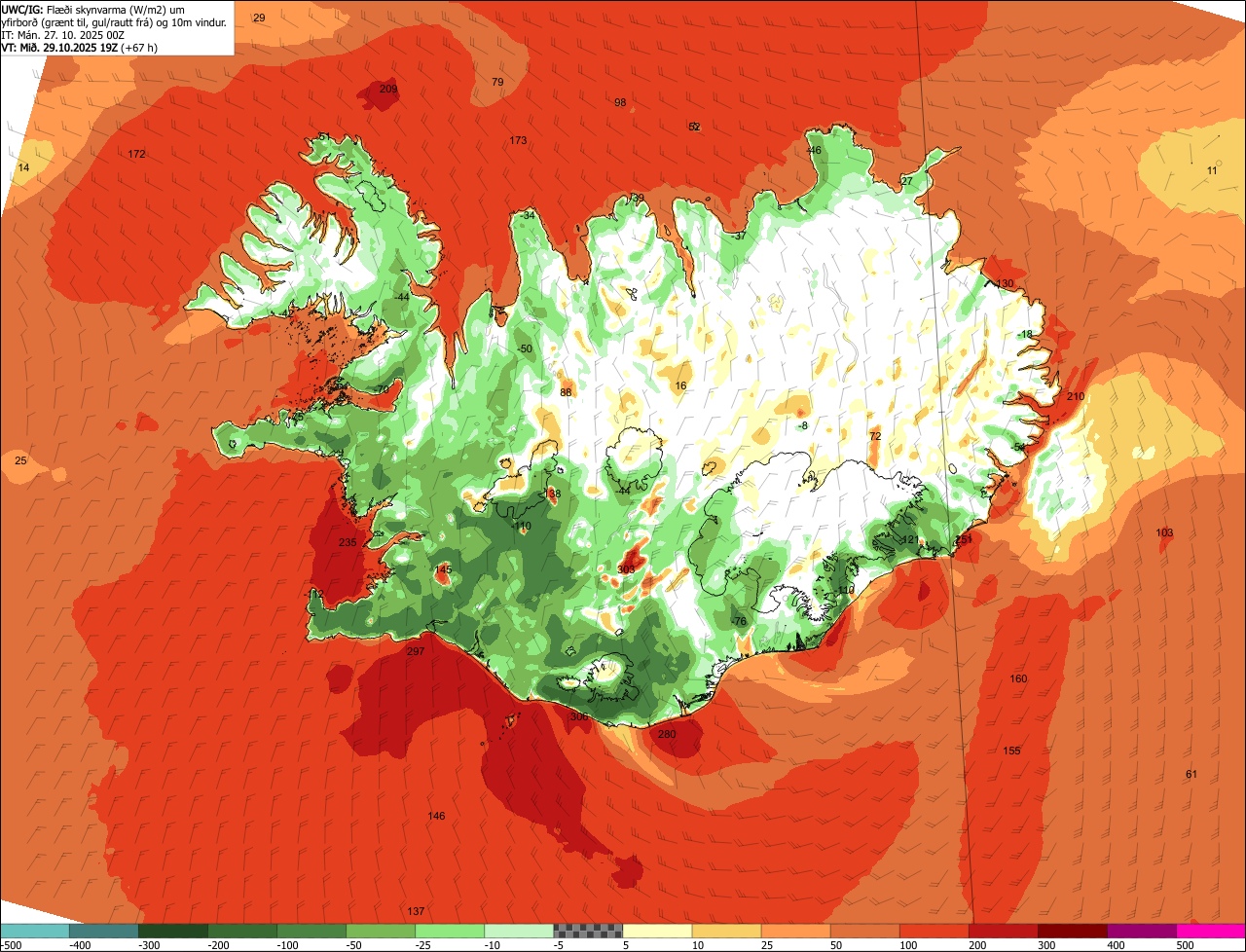
Task: Click the map value -8
Action: (x=802, y=425)
